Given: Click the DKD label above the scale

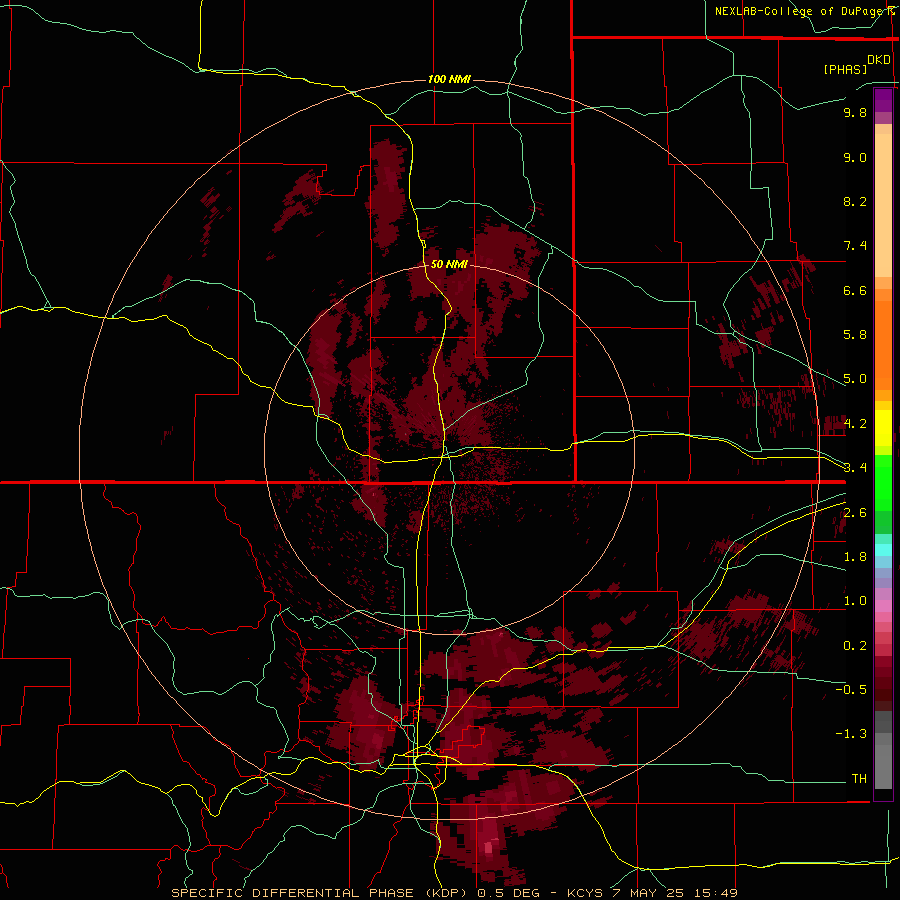Looking at the screenshot, I should [x=879, y=60].
